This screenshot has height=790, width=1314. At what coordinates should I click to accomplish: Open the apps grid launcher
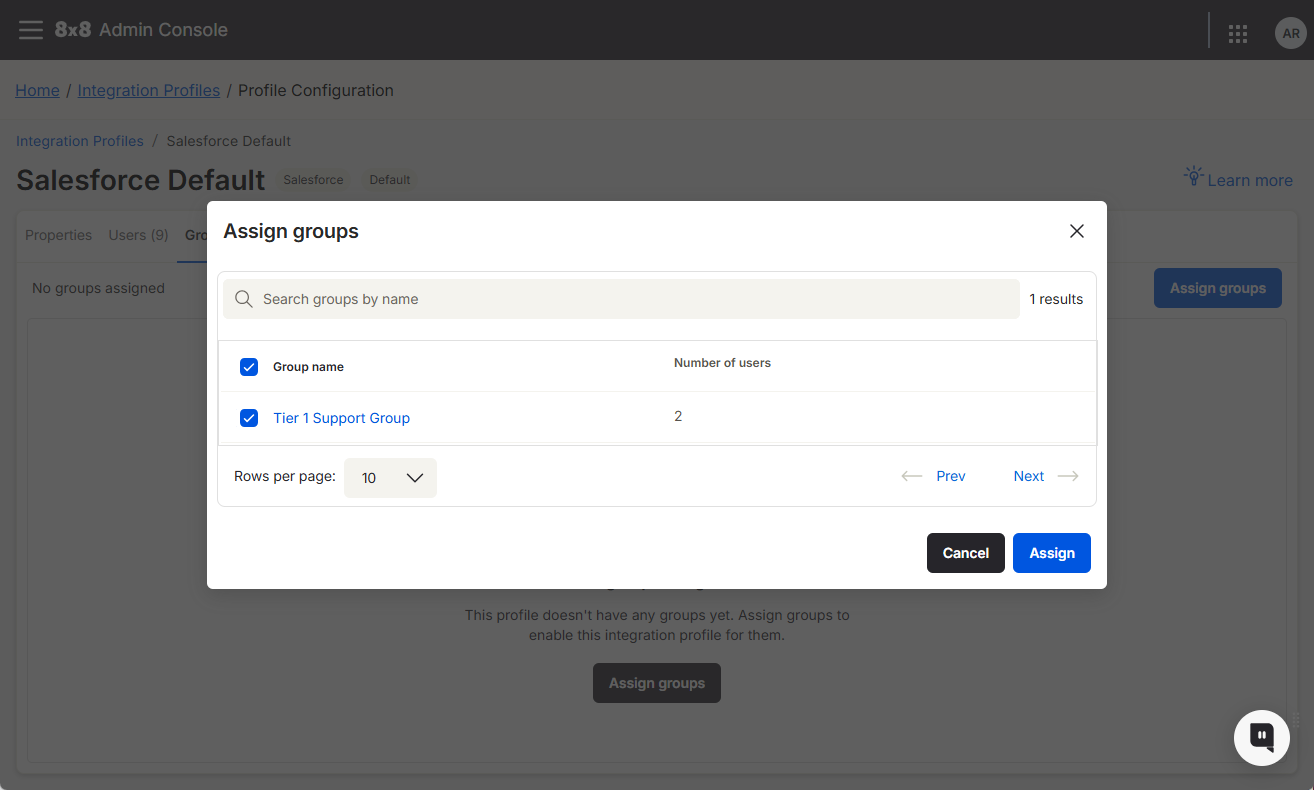1238,34
